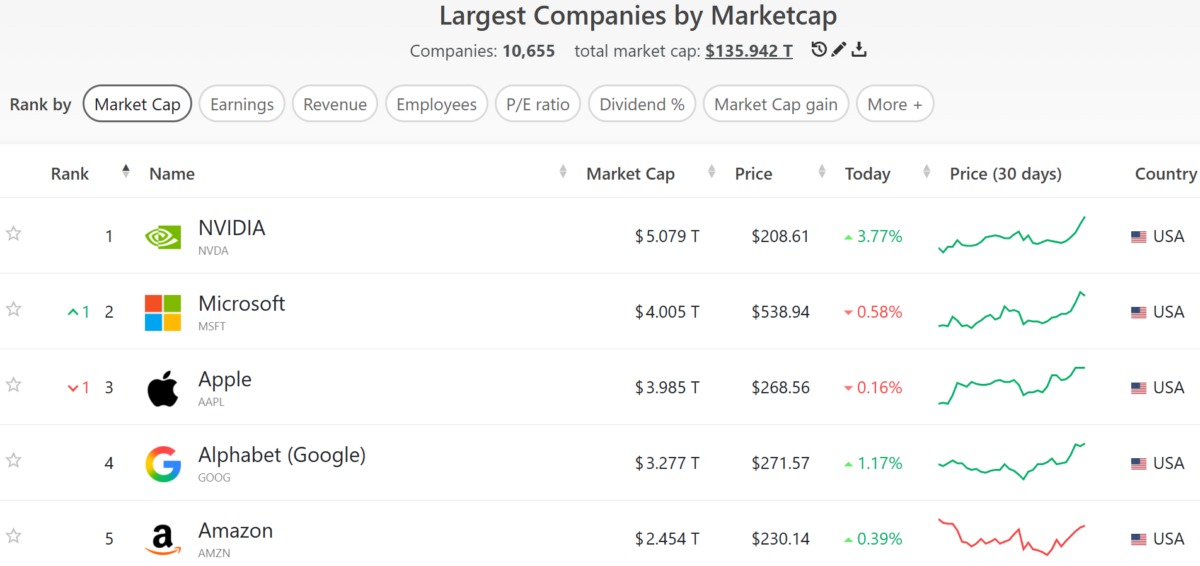Open the $135.942 T total market cap link
Viewport: 1200px width, 566px height.
[x=748, y=50]
